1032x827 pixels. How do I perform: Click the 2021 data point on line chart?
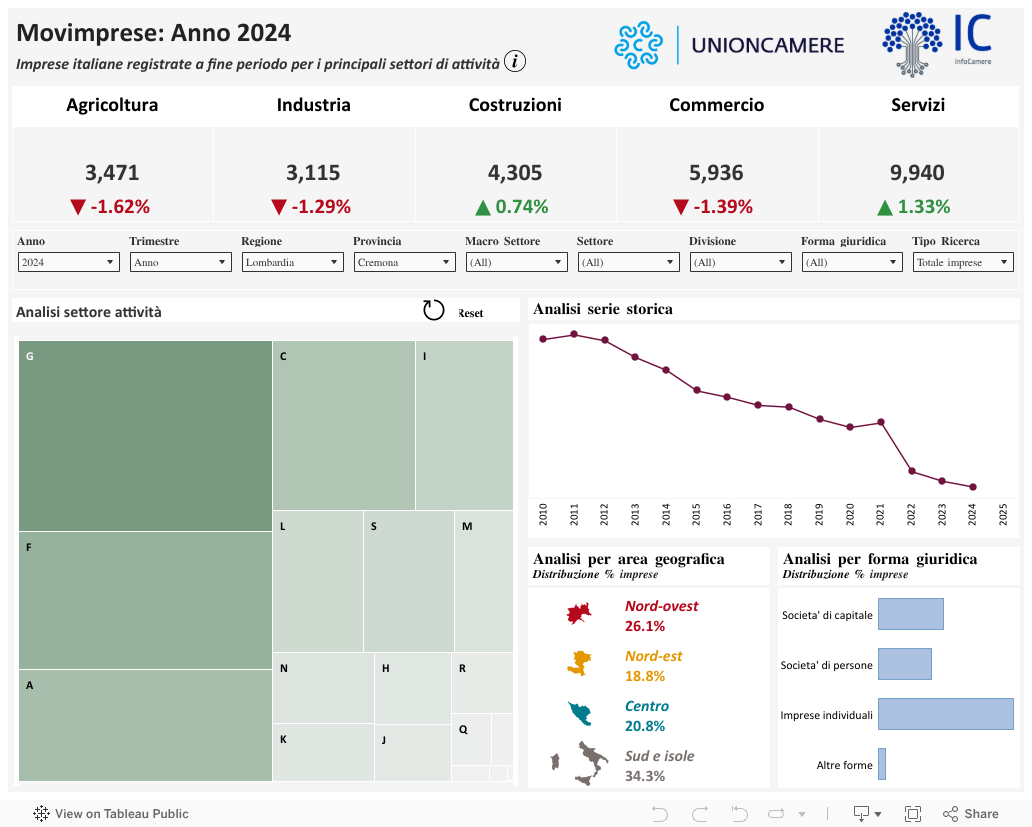(881, 422)
